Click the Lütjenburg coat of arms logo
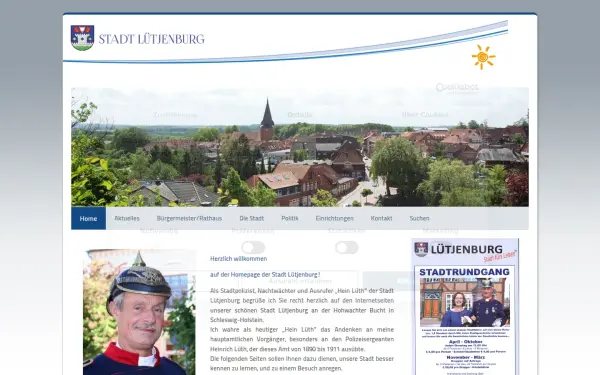This screenshot has height=375, width=600. [82, 38]
